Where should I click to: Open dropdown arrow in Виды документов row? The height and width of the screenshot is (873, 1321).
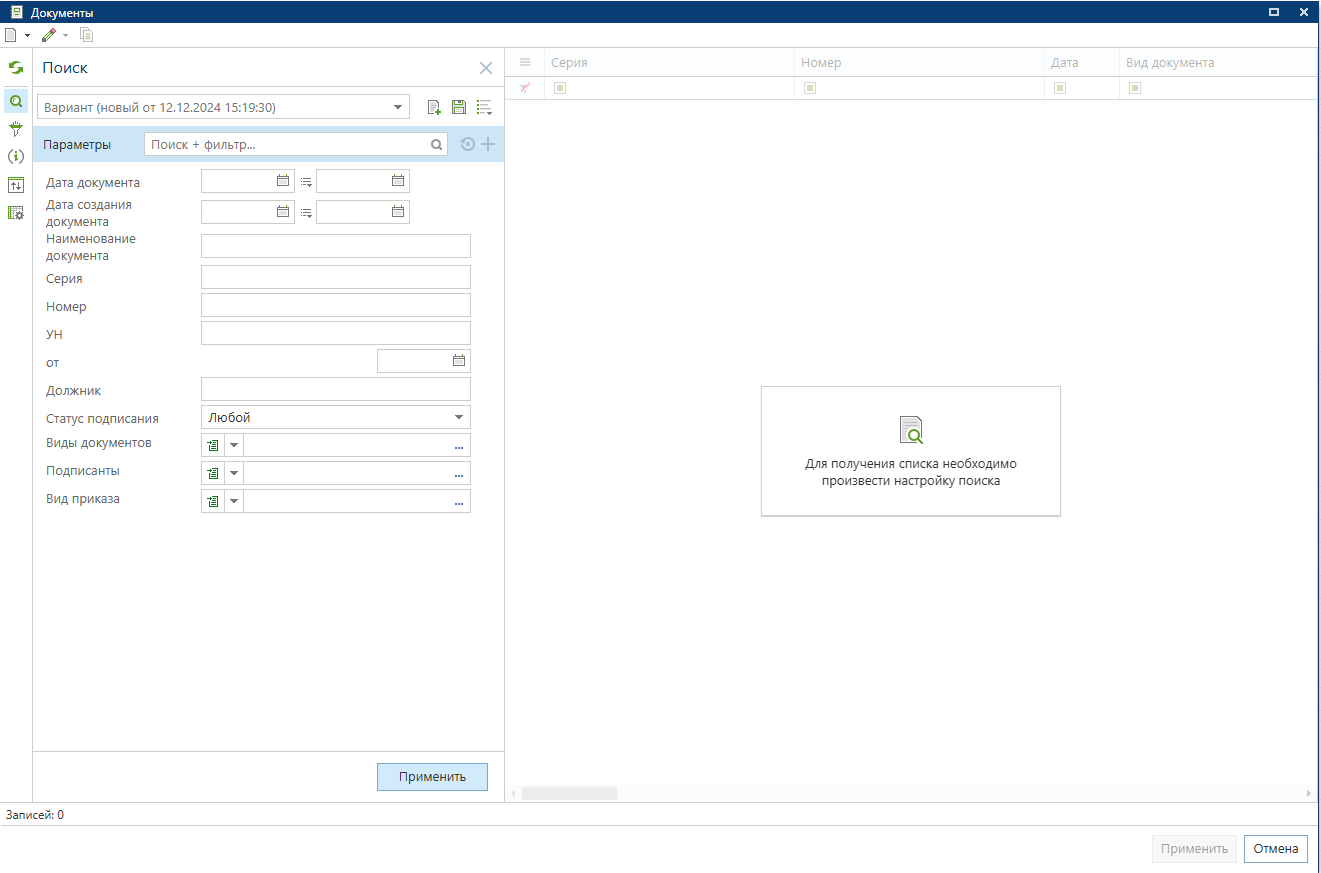[x=234, y=445]
